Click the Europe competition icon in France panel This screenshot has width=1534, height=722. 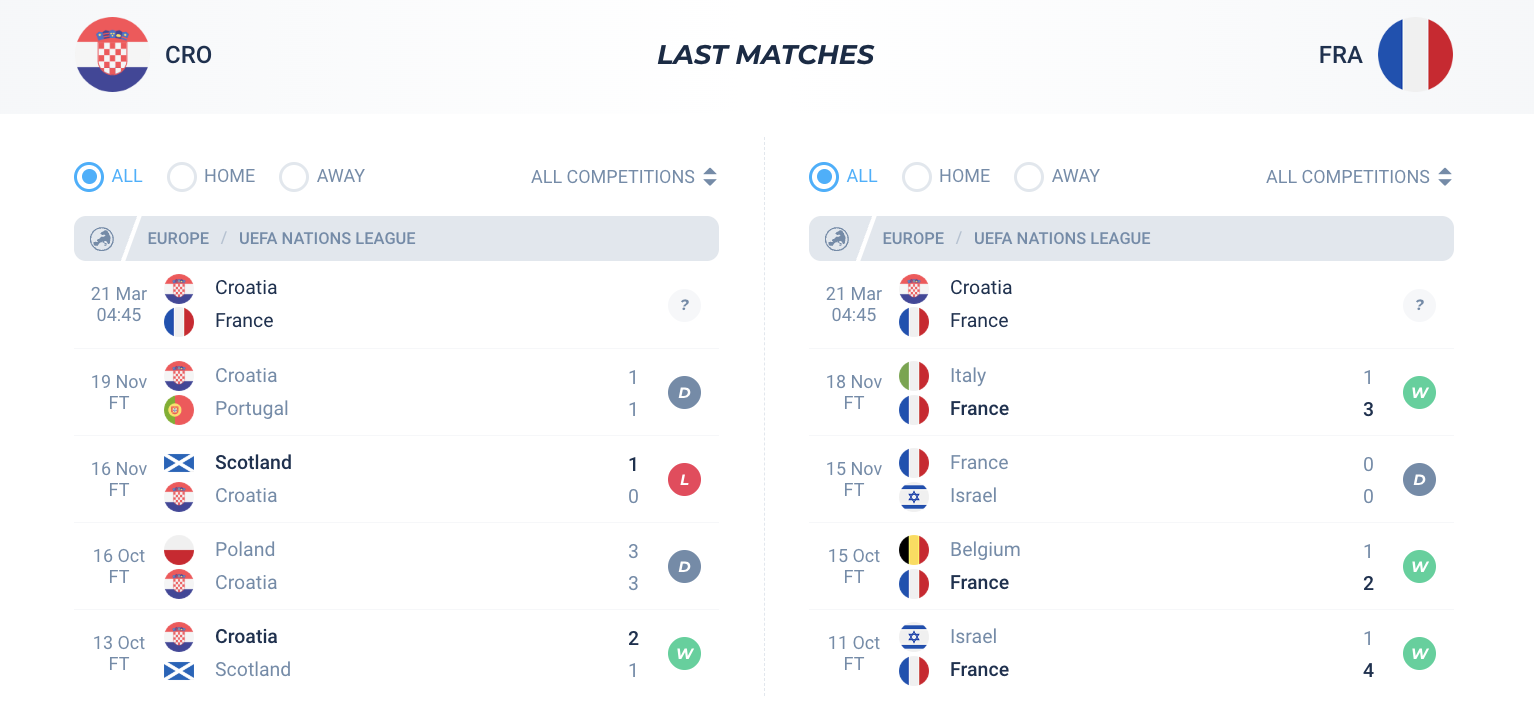837,239
